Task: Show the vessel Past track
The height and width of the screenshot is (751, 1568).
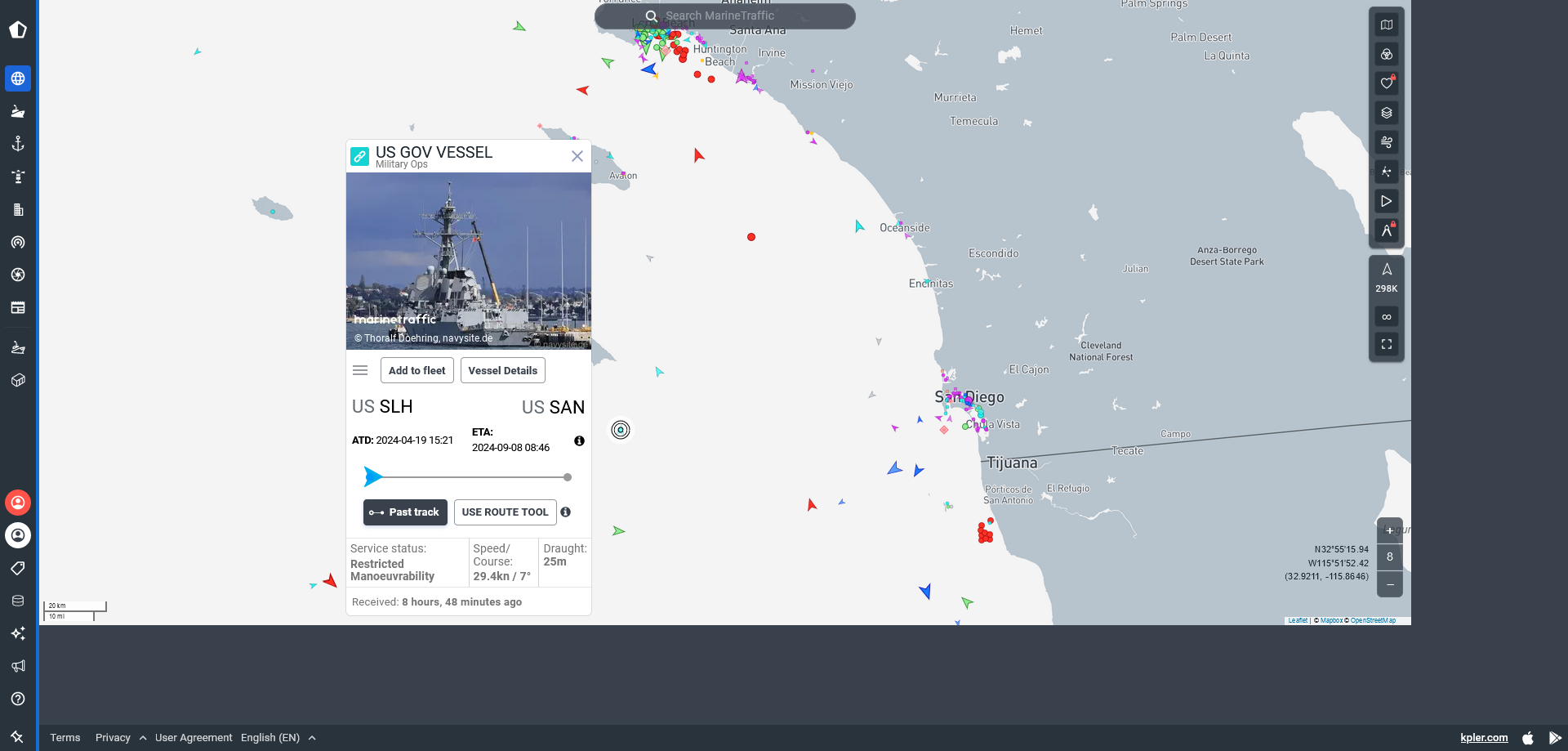Action: click(405, 512)
